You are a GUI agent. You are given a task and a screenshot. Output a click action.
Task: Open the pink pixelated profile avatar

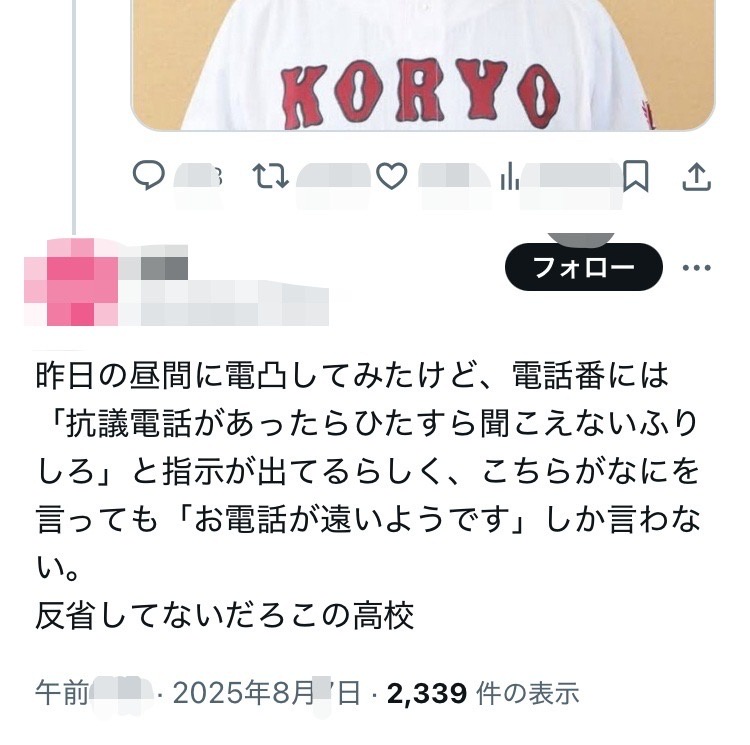click(x=71, y=282)
